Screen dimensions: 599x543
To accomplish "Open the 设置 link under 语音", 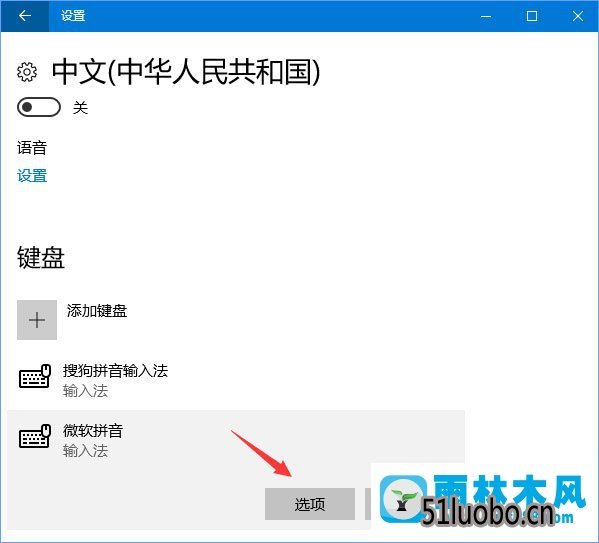I will 32,176.
